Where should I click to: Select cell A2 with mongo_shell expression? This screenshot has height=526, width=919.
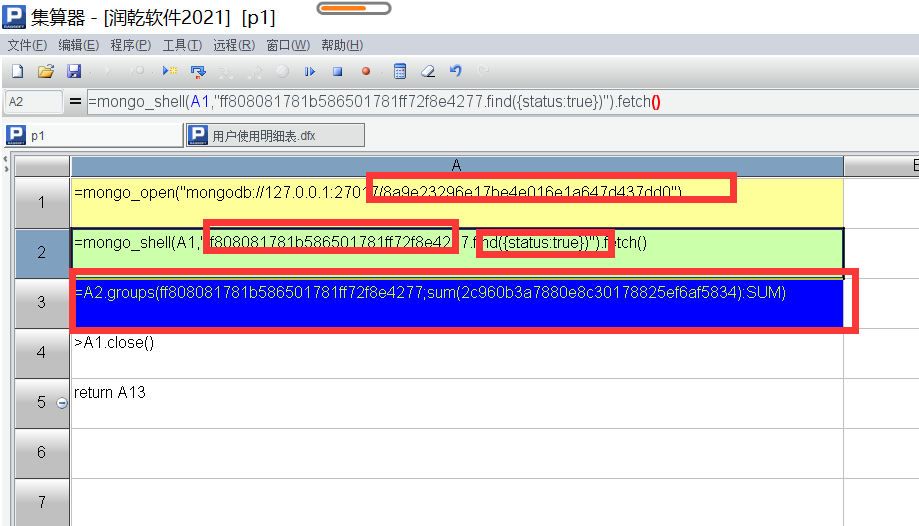[x=457, y=253]
